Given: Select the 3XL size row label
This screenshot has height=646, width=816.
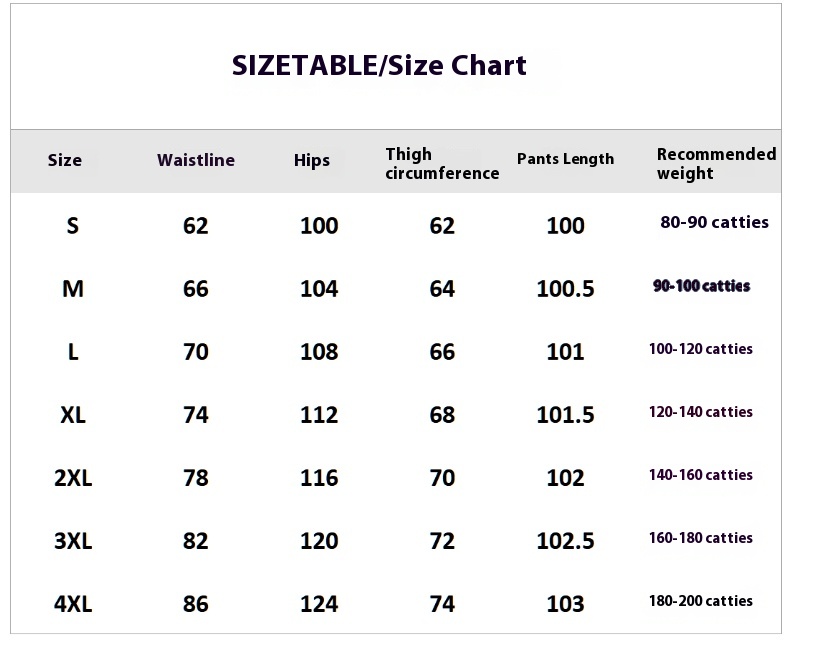Looking at the screenshot, I should [x=73, y=541].
